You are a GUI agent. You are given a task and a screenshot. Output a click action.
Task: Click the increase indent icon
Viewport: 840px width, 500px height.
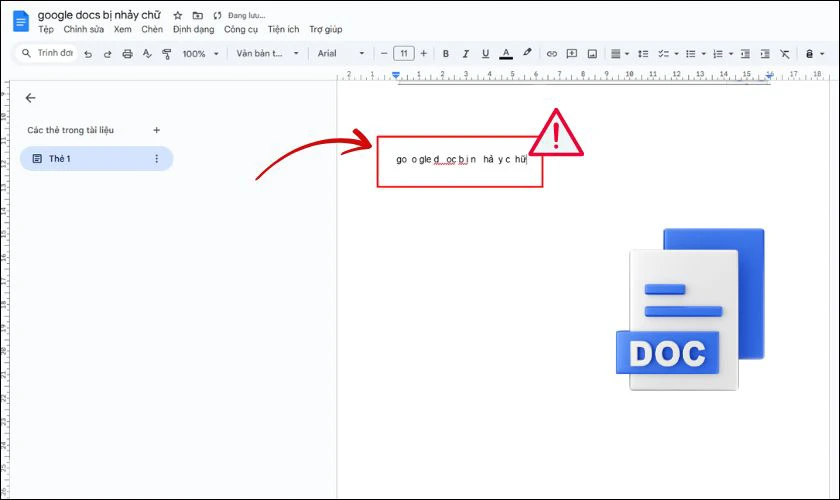[765, 54]
